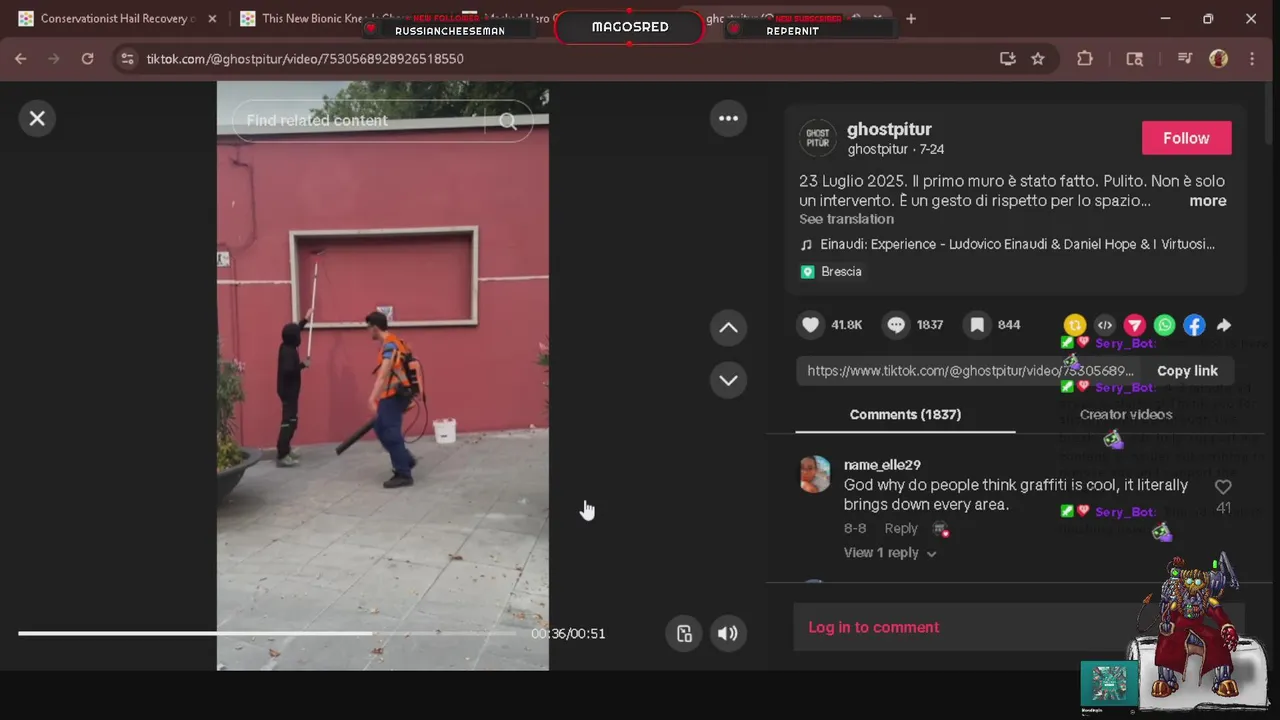
Task: Open more share options arrow
Action: 1224,325
